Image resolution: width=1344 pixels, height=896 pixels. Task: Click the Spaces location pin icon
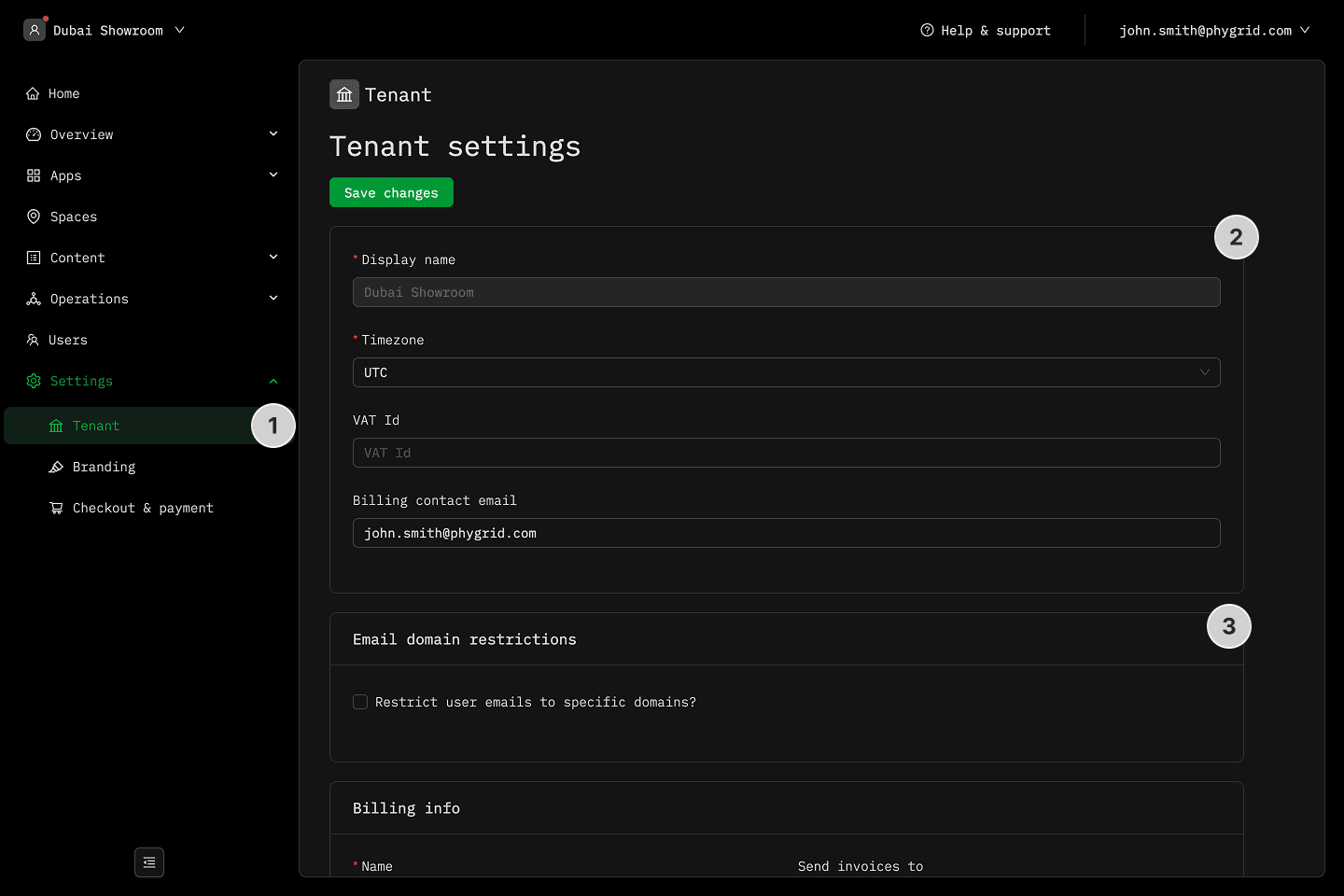click(34, 217)
